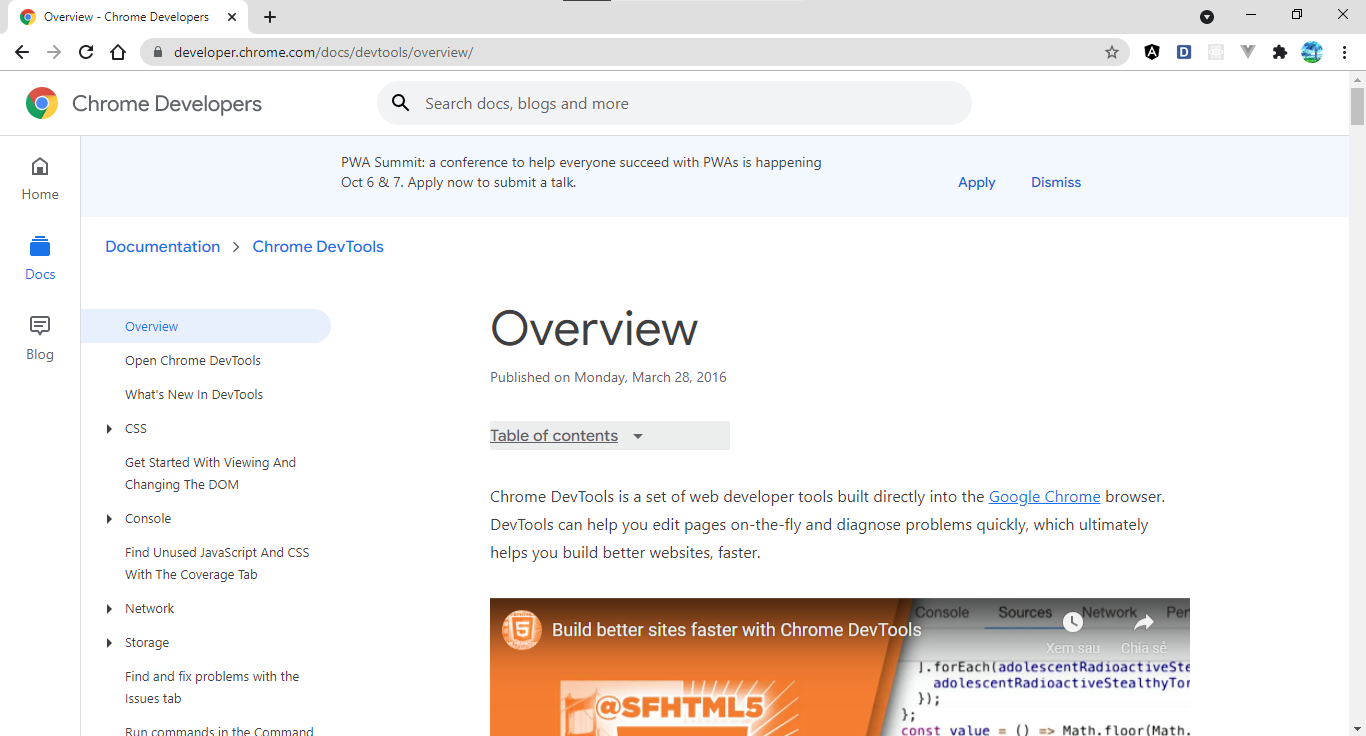Open the Chrome profile avatar
The height and width of the screenshot is (736, 1366).
coord(1312,52)
